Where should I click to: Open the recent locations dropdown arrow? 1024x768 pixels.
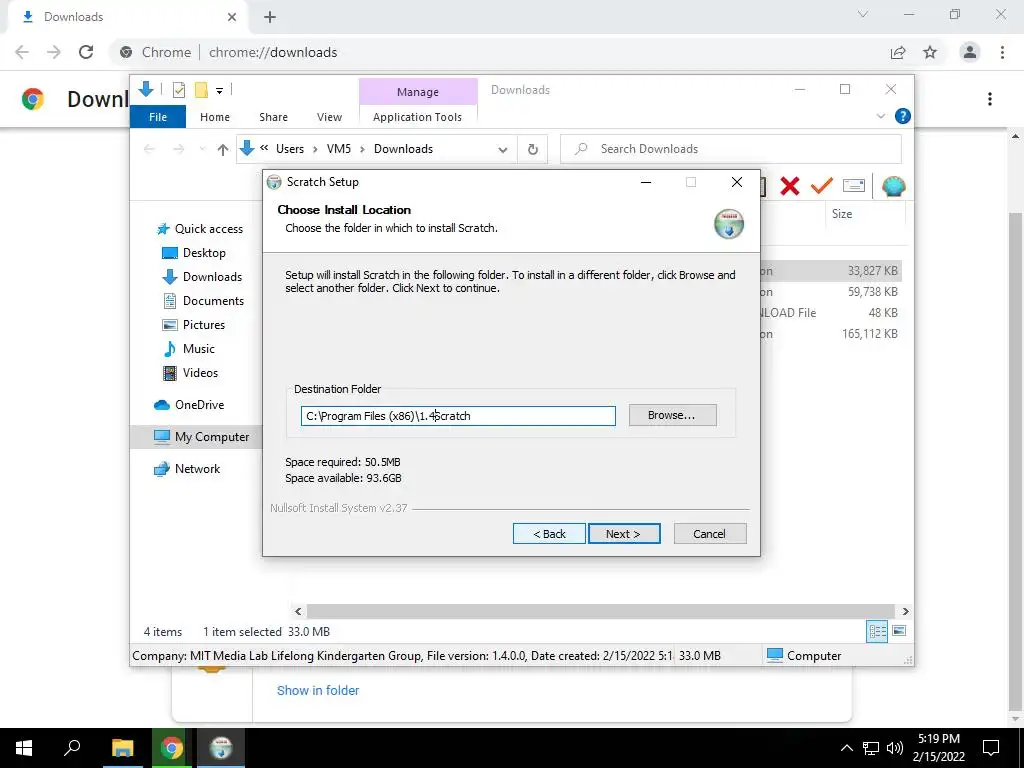[x=202, y=150]
